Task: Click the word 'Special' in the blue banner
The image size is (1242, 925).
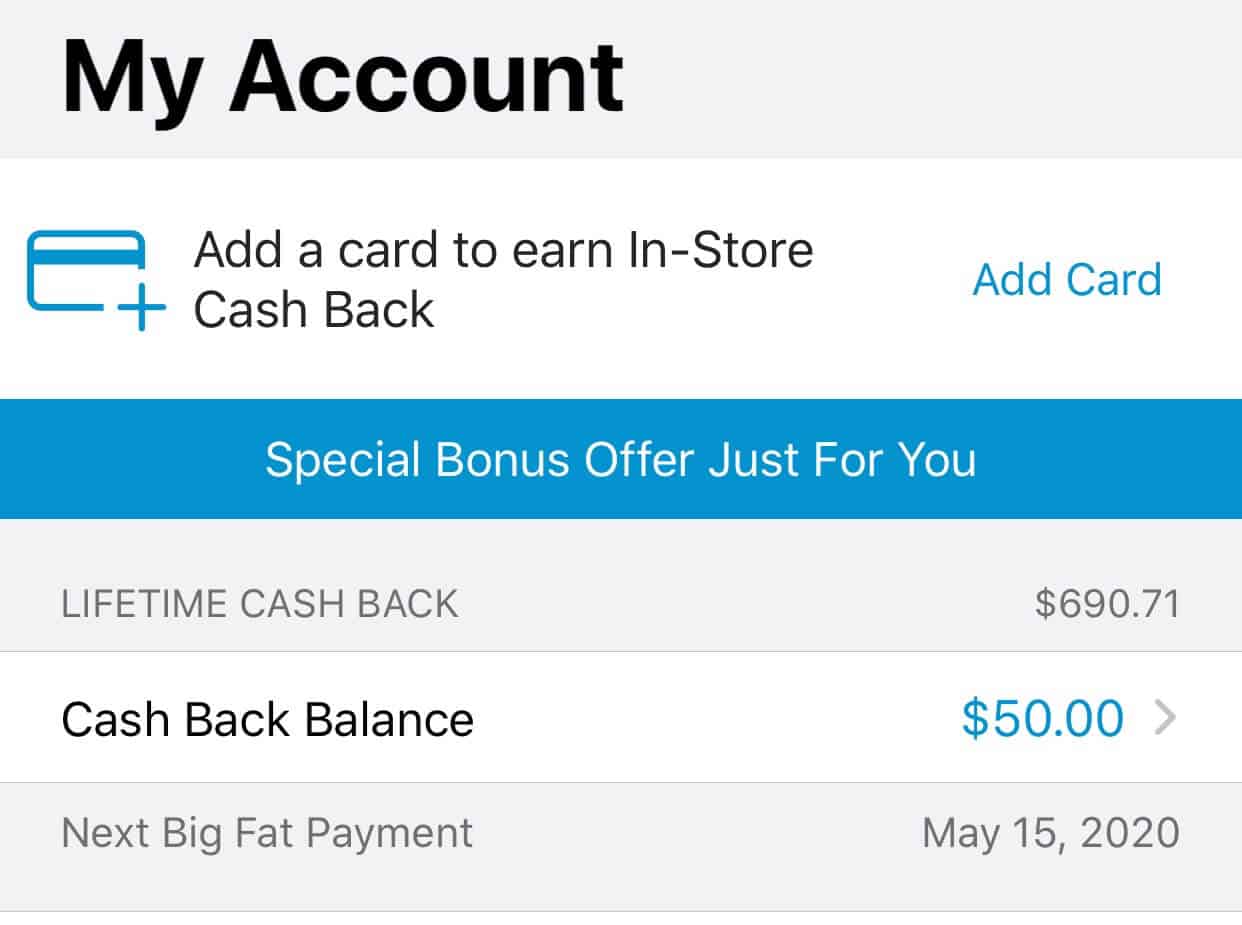Action: pos(342,460)
